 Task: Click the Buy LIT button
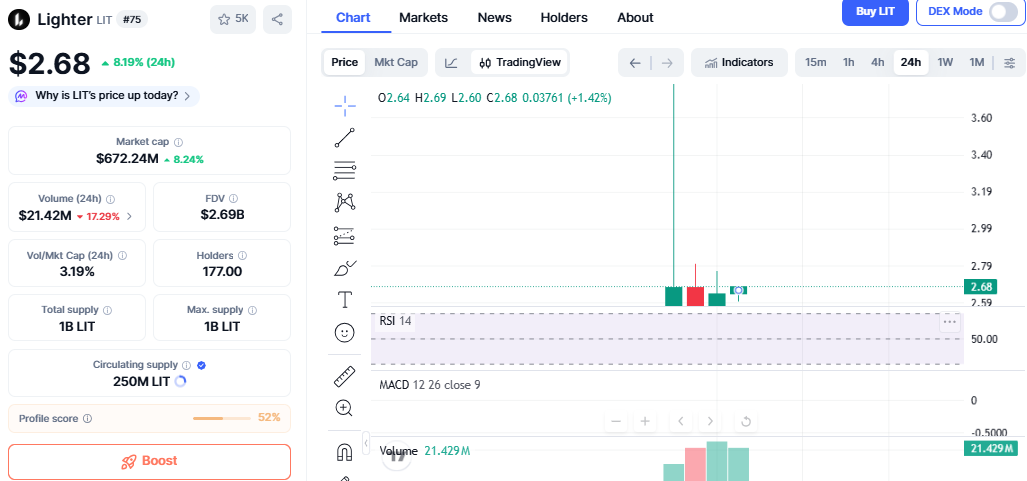[876, 12]
